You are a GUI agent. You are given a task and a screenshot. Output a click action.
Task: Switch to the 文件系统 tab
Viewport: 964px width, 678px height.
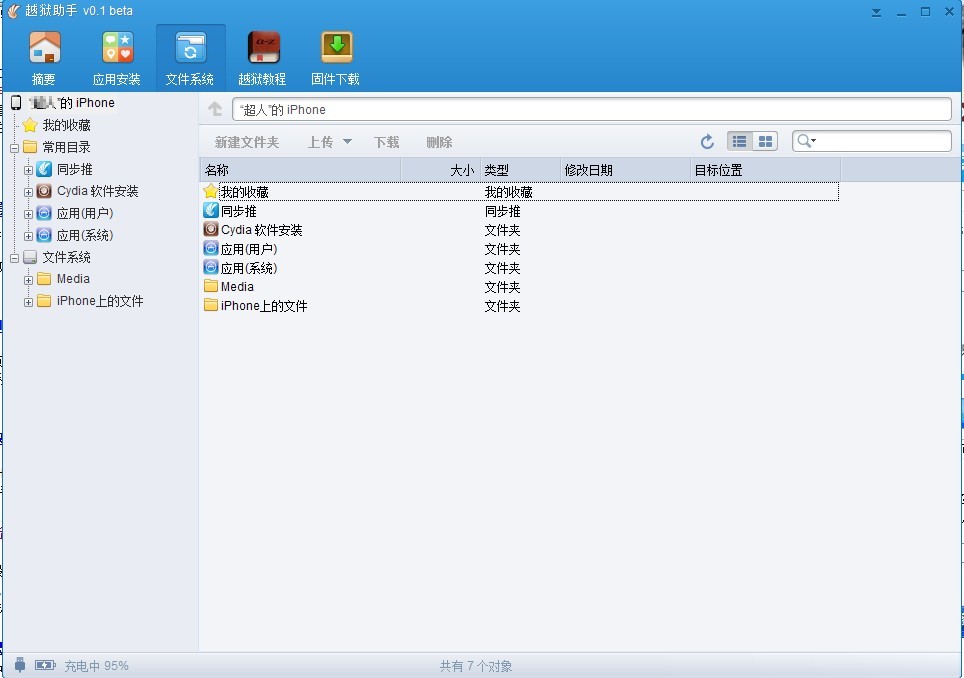click(190, 56)
